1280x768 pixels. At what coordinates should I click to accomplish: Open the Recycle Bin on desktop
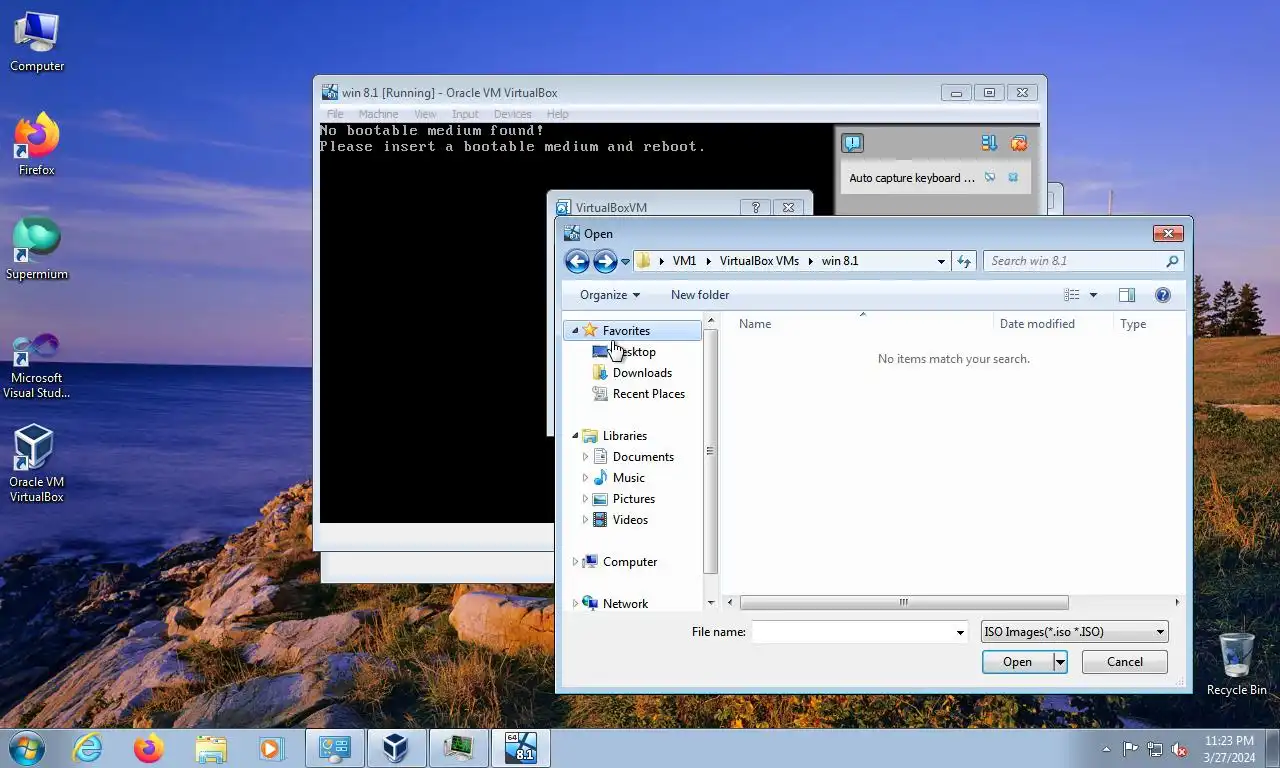pos(1237,664)
